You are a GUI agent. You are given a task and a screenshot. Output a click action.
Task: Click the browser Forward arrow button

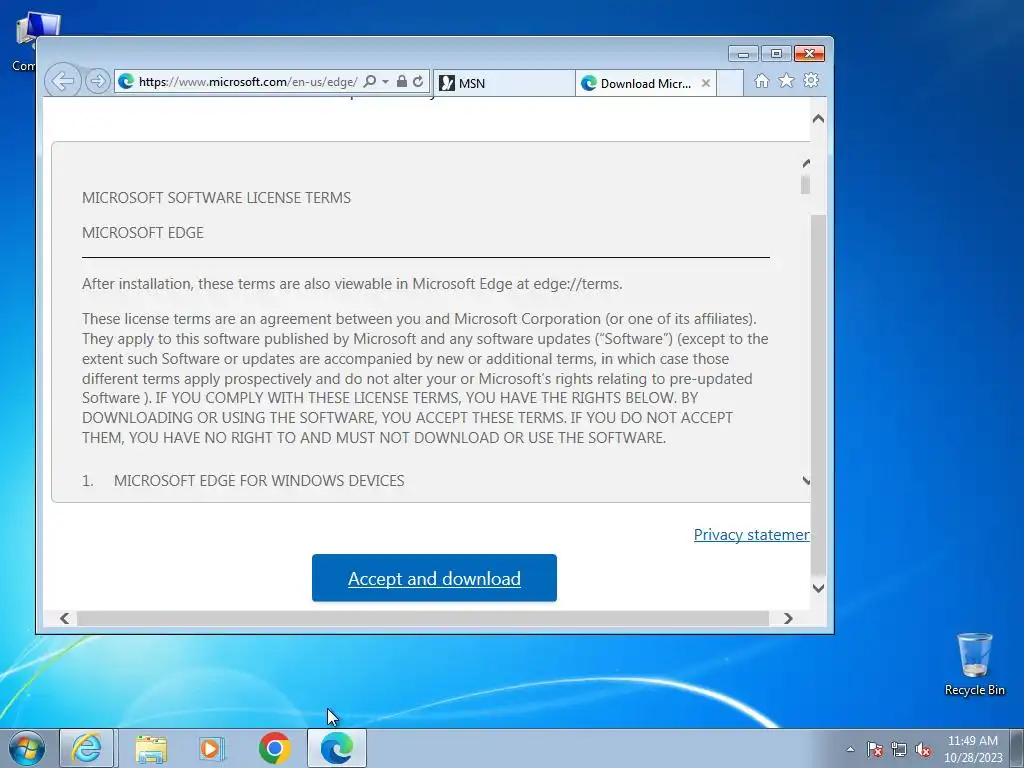tap(97, 81)
